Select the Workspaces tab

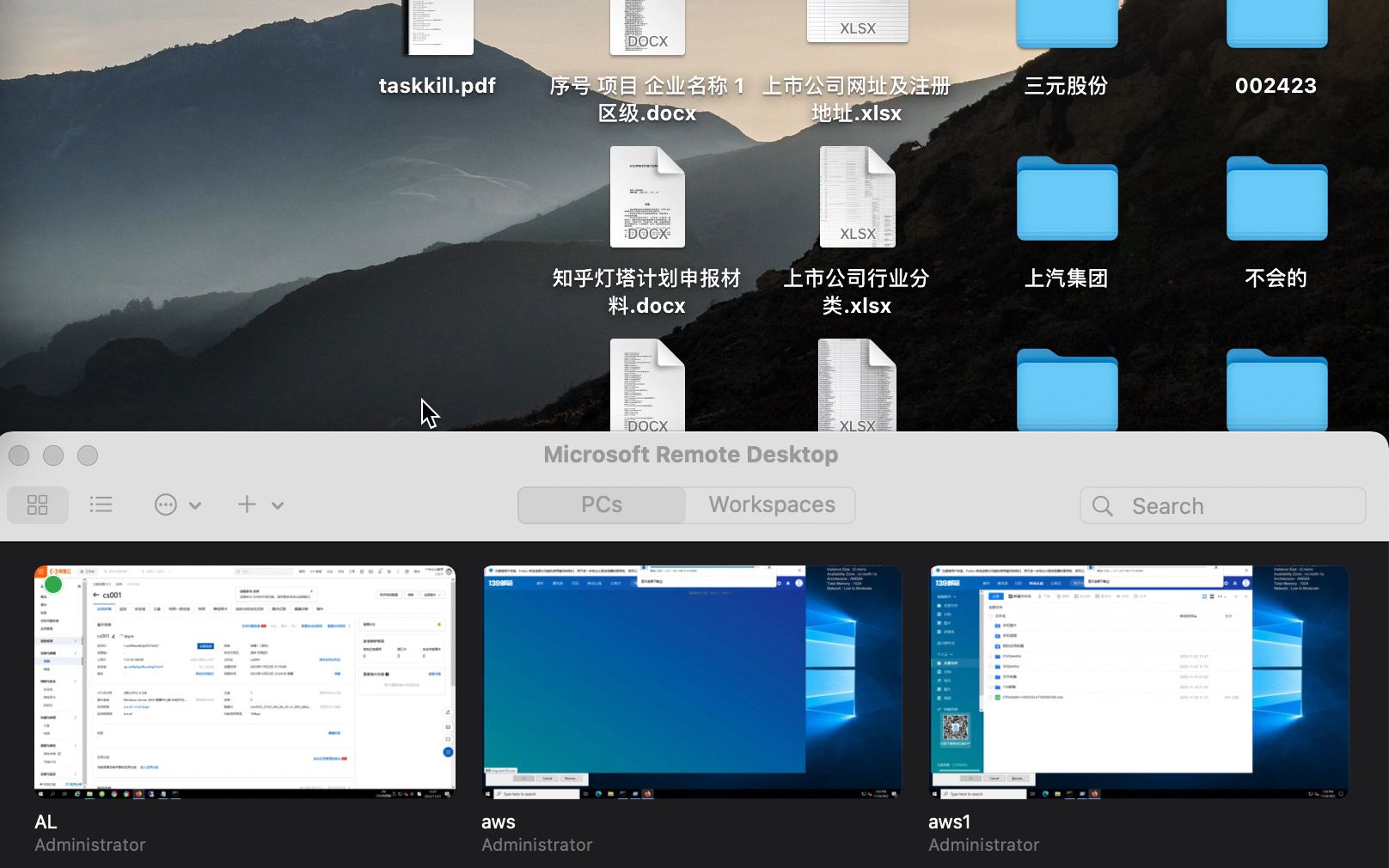point(772,505)
